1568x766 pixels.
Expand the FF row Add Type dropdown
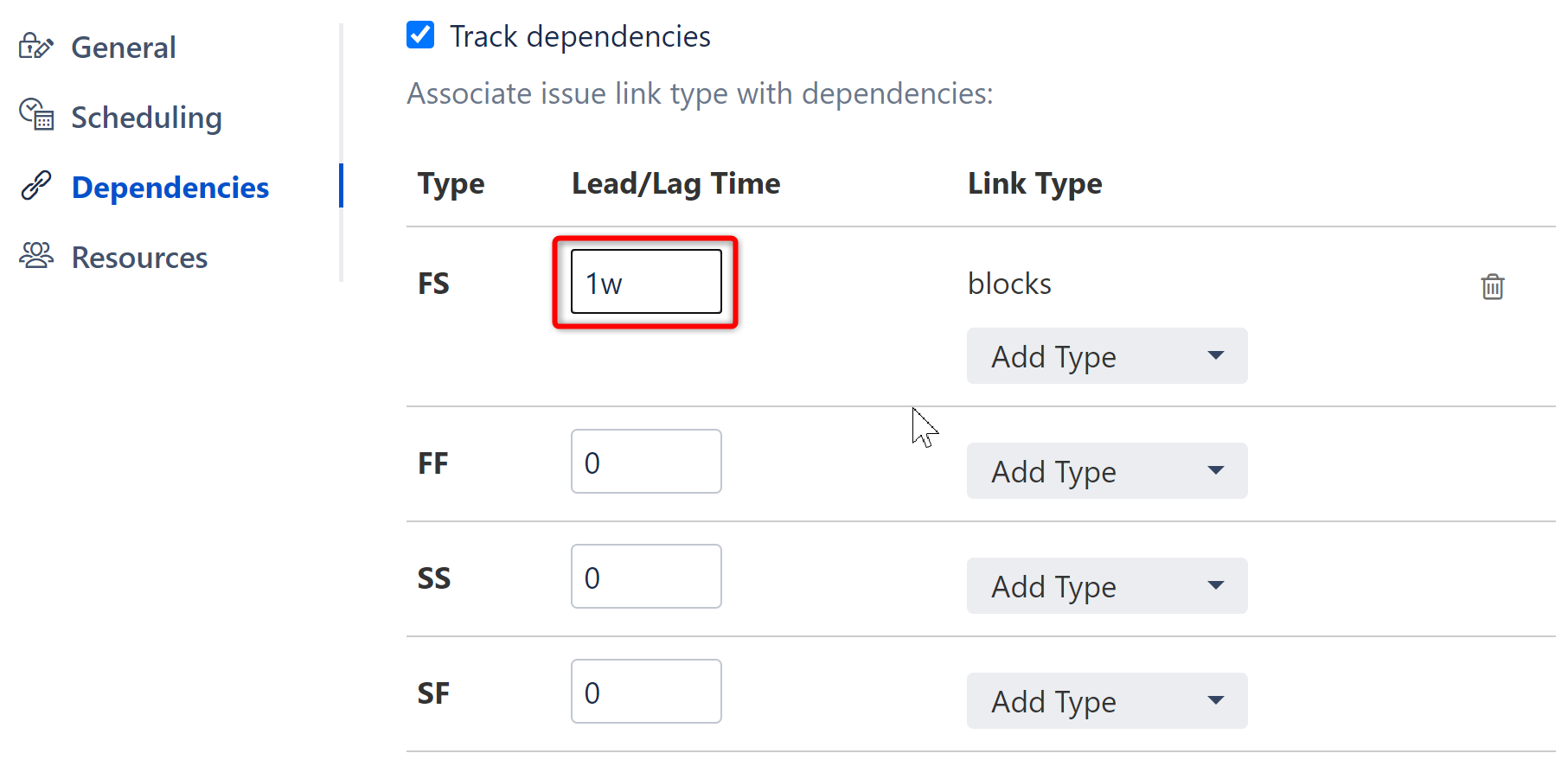(1106, 471)
